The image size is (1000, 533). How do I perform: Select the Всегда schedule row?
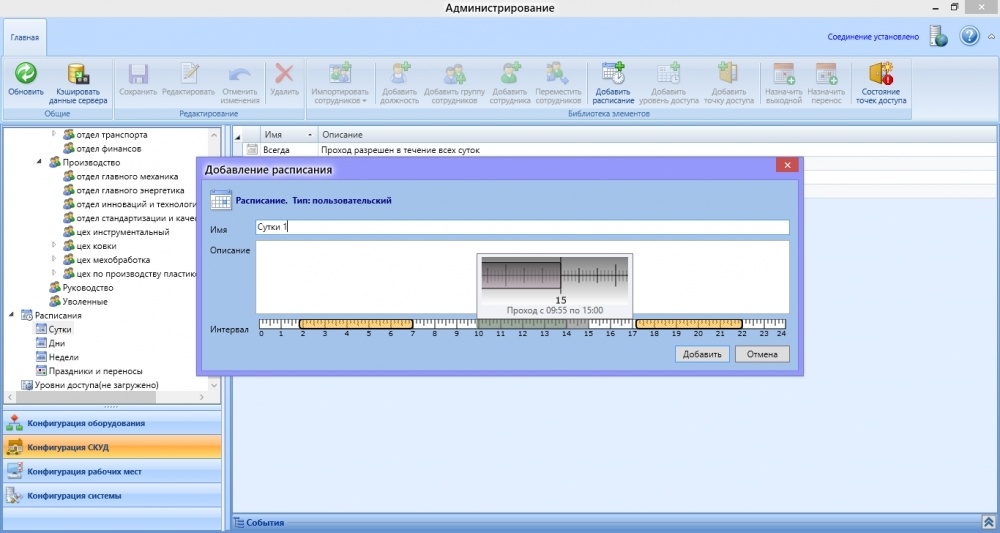coord(614,150)
